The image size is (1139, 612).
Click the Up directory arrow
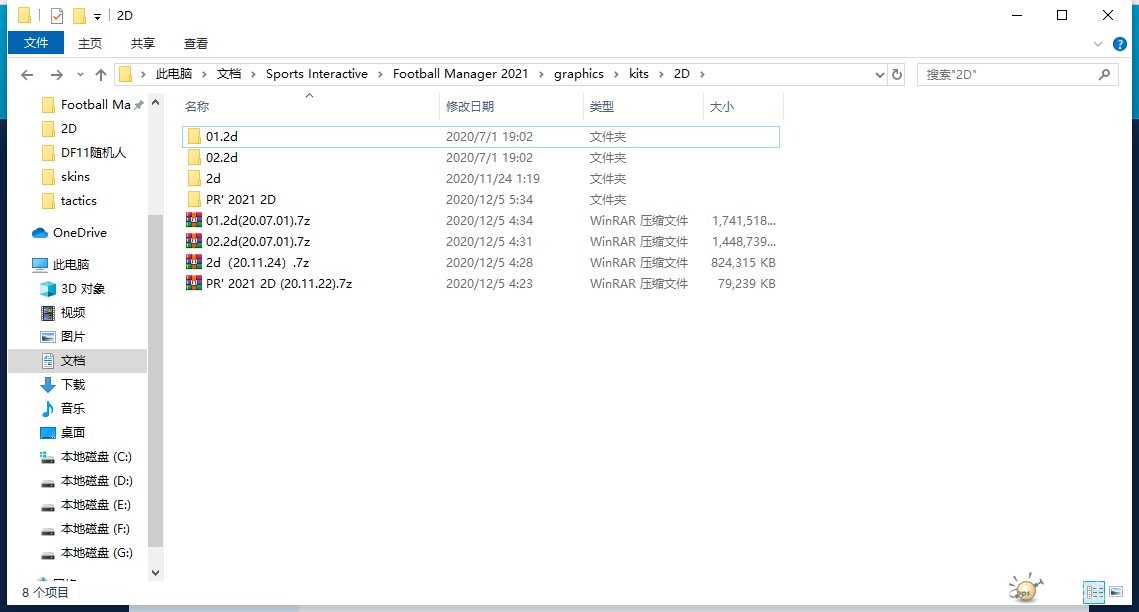[100, 75]
